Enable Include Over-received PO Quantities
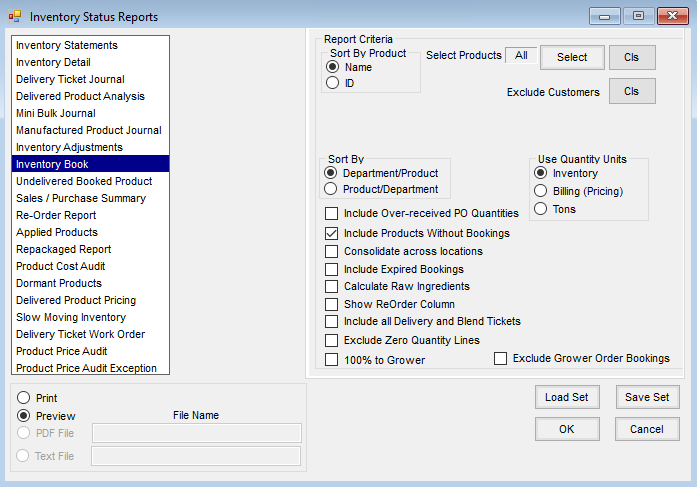The width and height of the screenshot is (697, 487). pos(332,213)
